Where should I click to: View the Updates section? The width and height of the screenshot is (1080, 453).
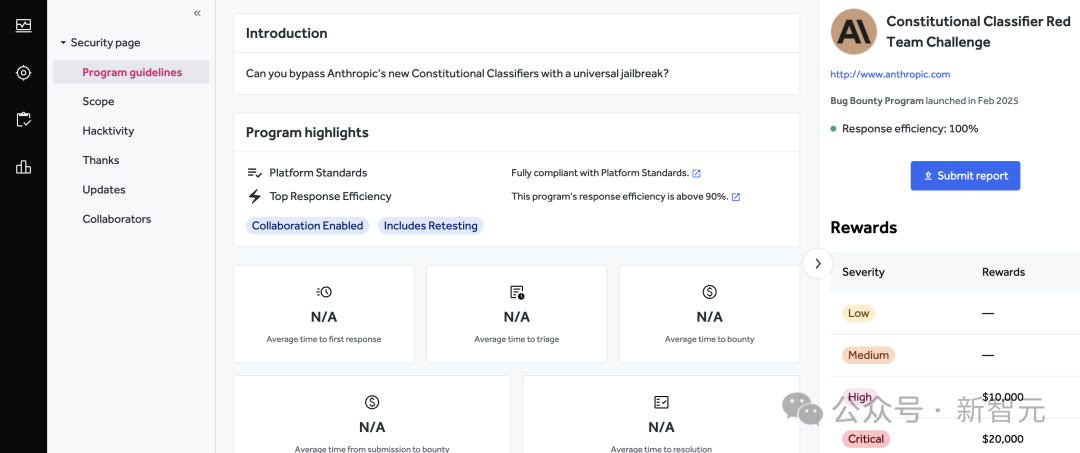point(104,190)
